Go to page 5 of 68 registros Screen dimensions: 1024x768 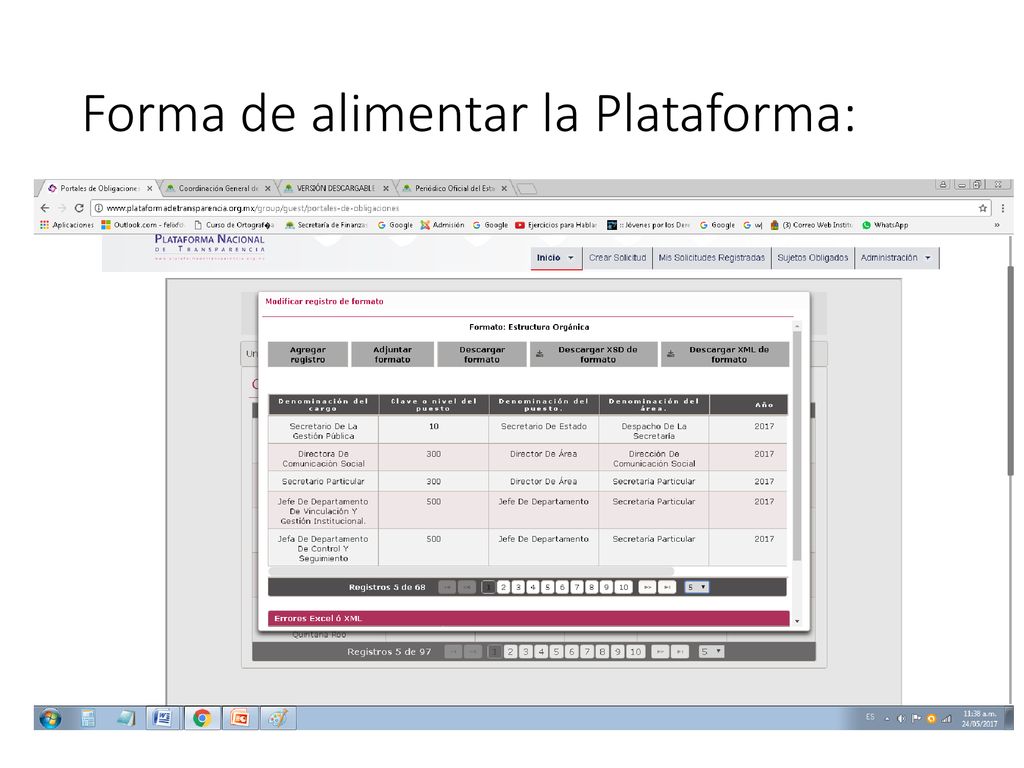point(547,587)
